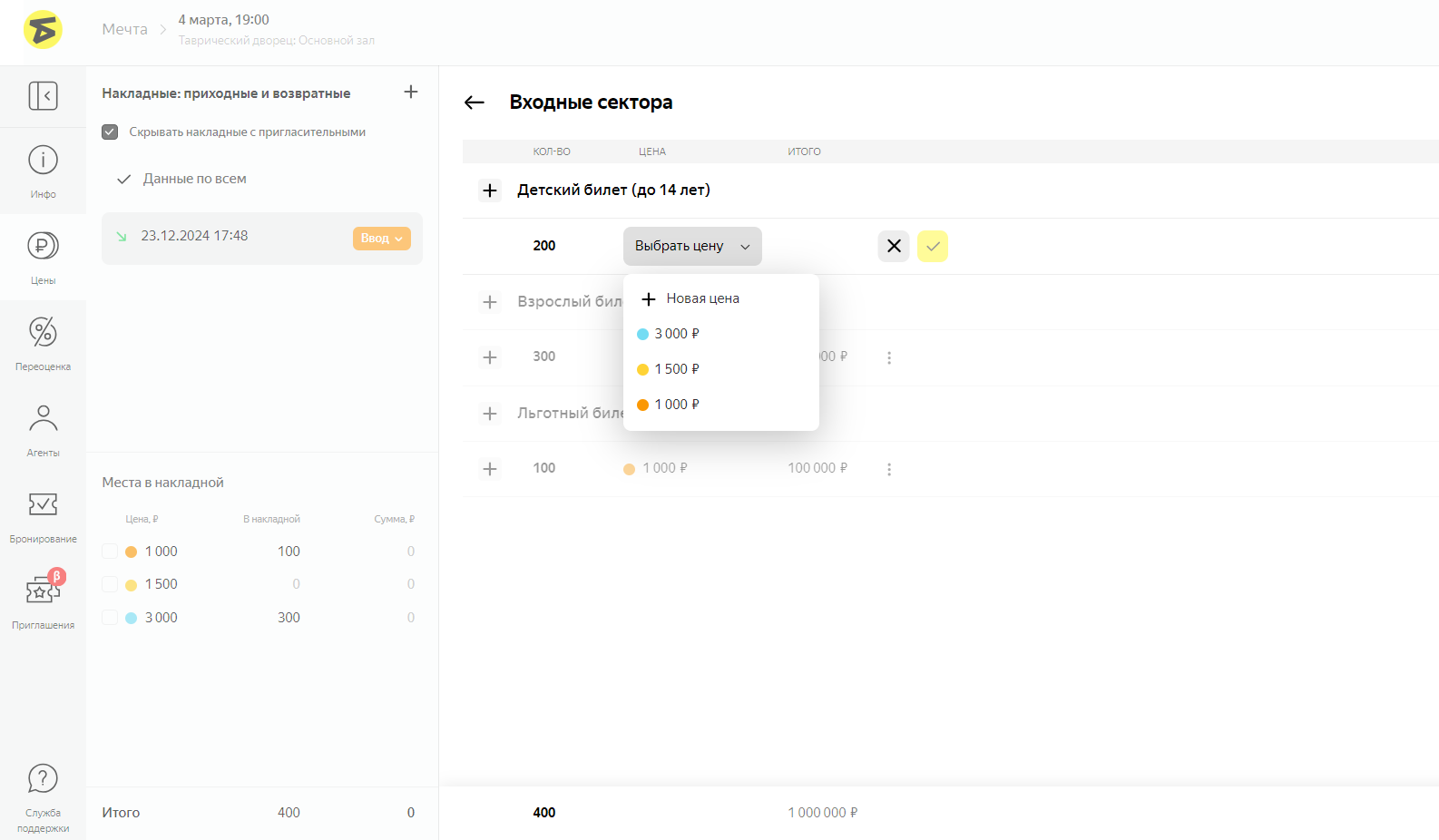Screen dimensions: 1439x840
Task: Select Новая цена menu option
Action: tap(702, 298)
